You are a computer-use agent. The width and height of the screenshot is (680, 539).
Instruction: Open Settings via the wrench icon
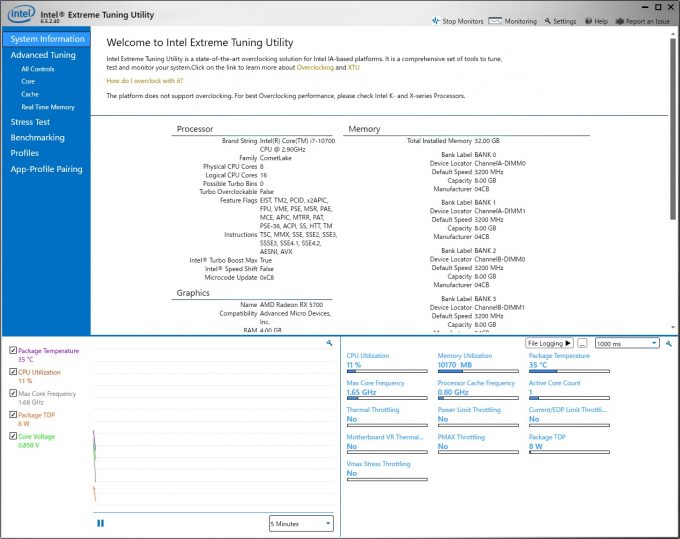pyautogui.click(x=547, y=21)
